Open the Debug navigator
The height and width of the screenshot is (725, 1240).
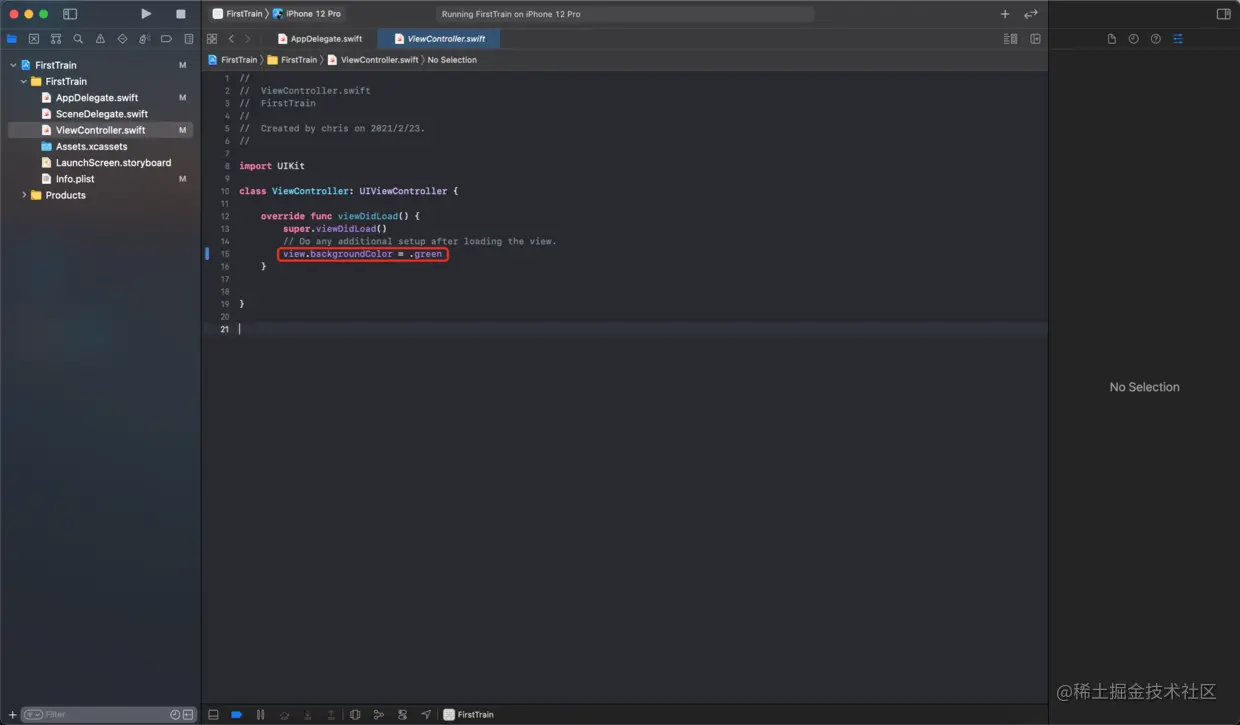pos(144,39)
